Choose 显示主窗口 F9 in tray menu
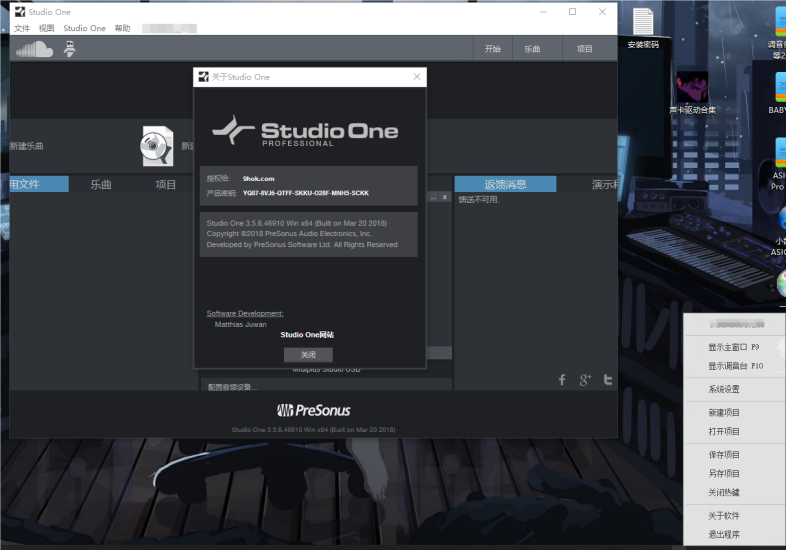Screen dimensions: 786x550 point(733,347)
